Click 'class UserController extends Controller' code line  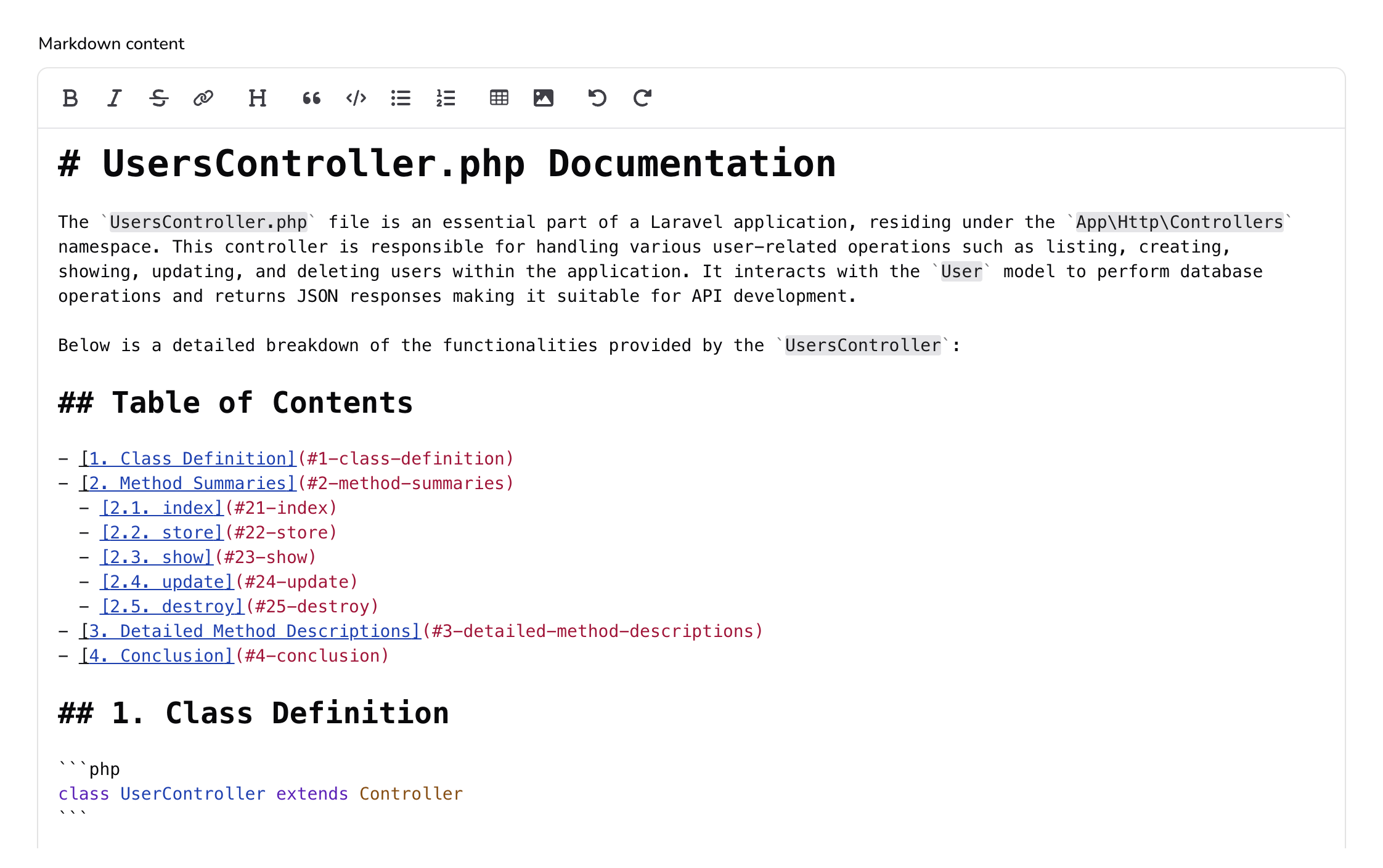[x=261, y=794]
